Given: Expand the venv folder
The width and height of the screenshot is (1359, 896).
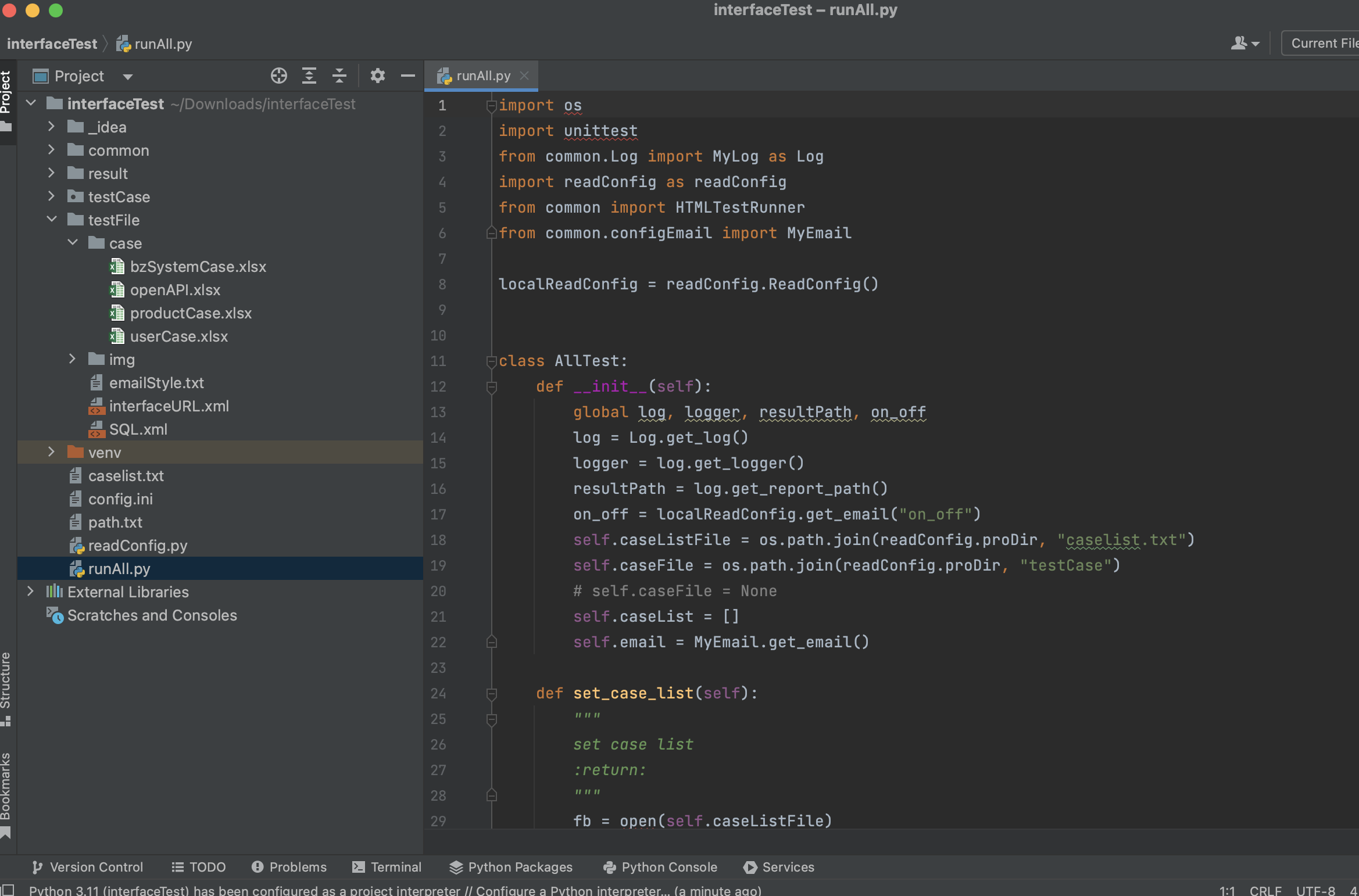Looking at the screenshot, I should pyautogui.click(x=51, y=452).
